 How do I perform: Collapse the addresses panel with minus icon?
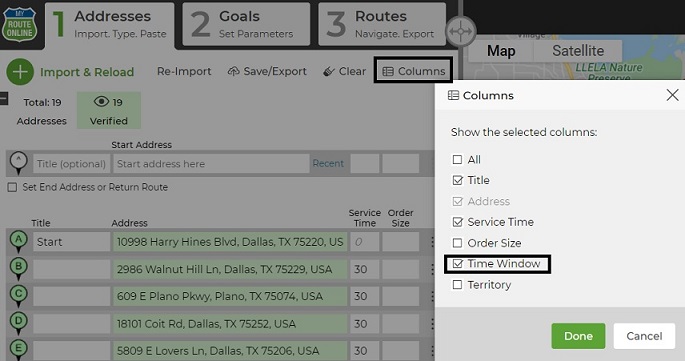[x=3, y=98]
